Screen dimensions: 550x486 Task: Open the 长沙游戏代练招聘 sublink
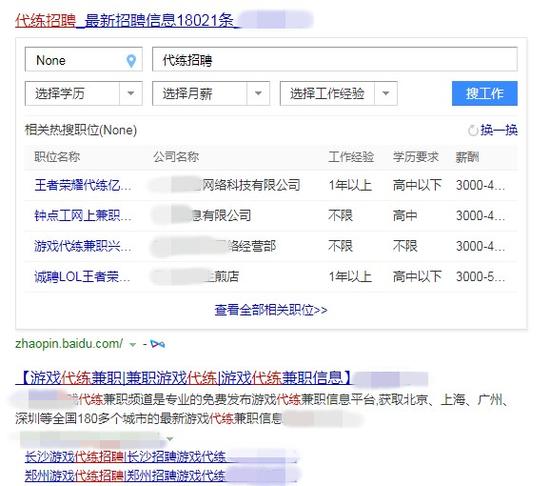point(125,457)
